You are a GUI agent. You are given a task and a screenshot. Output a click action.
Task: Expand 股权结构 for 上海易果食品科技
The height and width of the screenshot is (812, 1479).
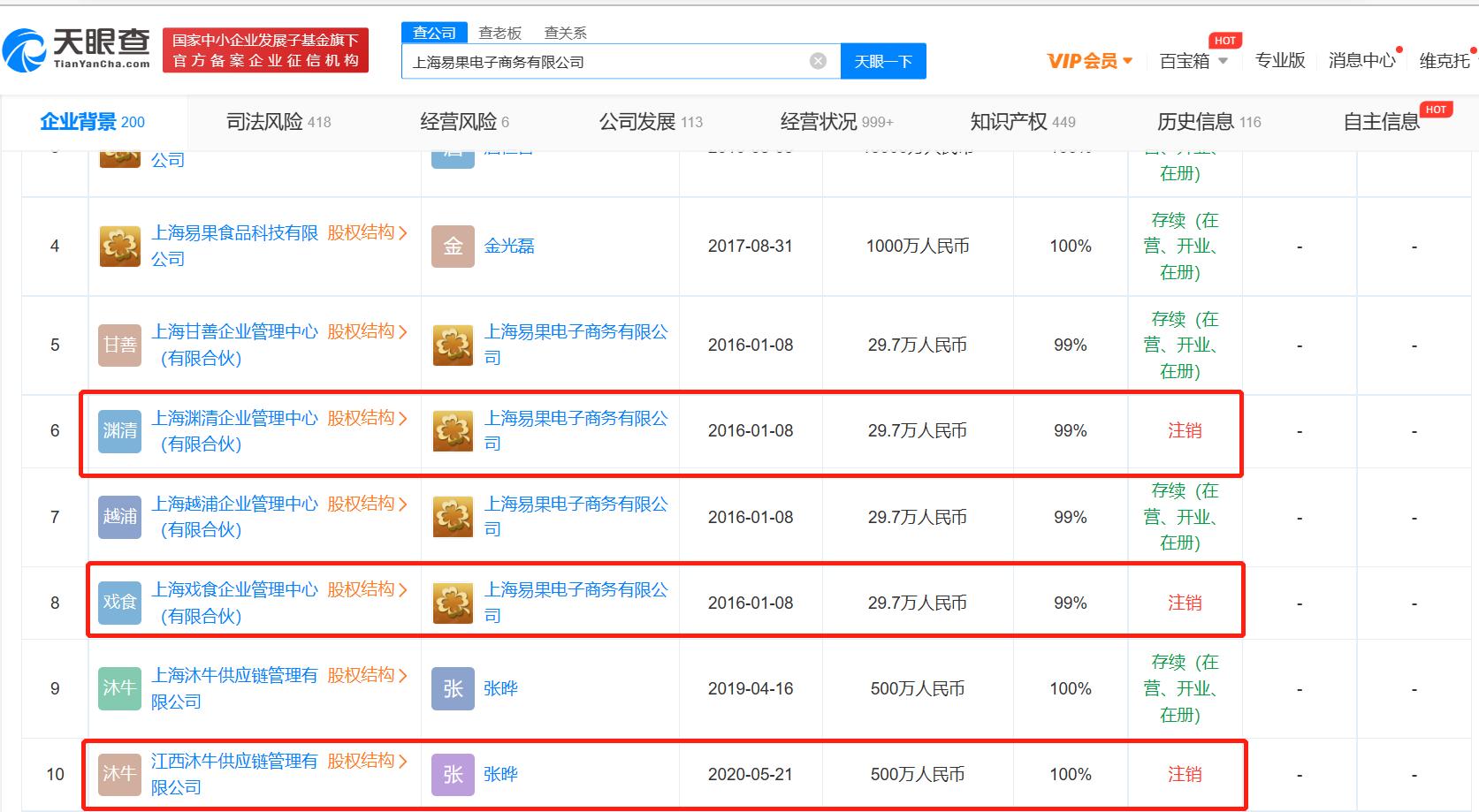(x=367, y=232)
